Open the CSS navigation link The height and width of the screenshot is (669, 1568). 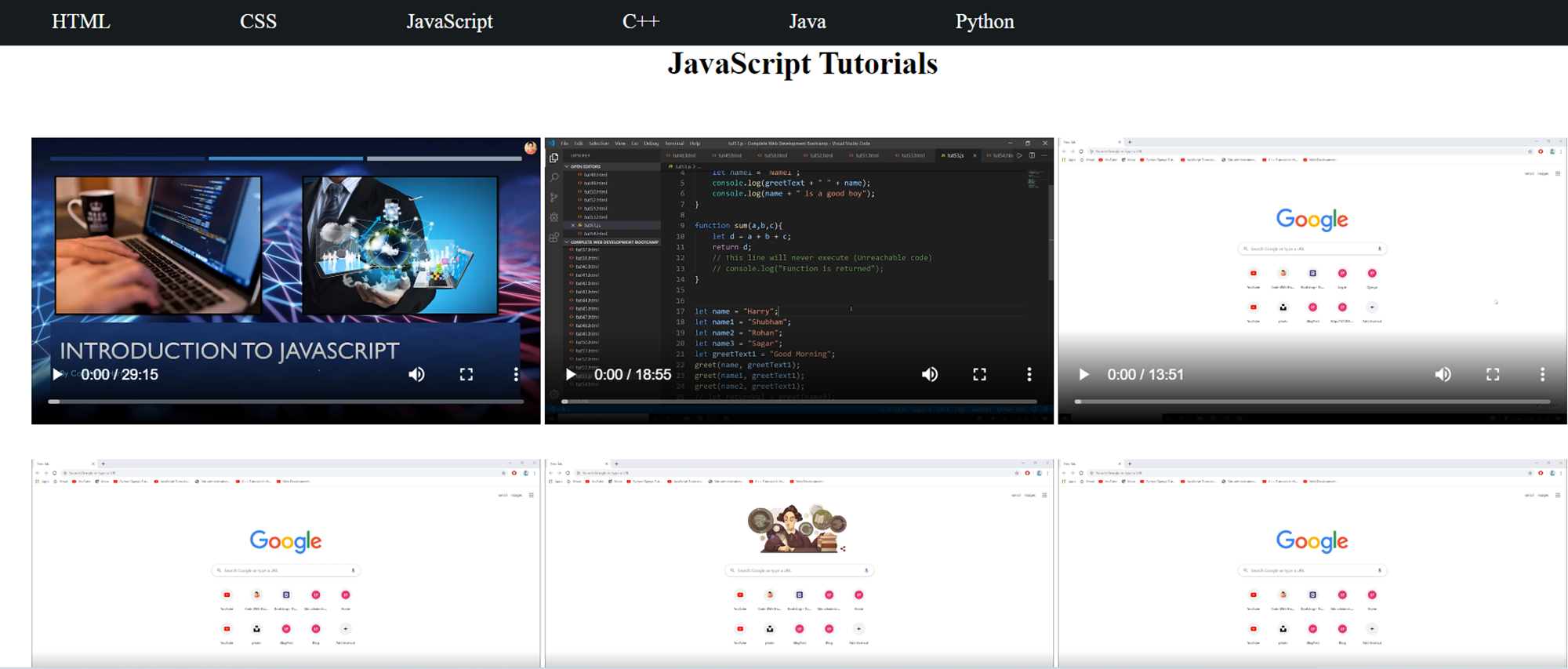coord(258,22)
